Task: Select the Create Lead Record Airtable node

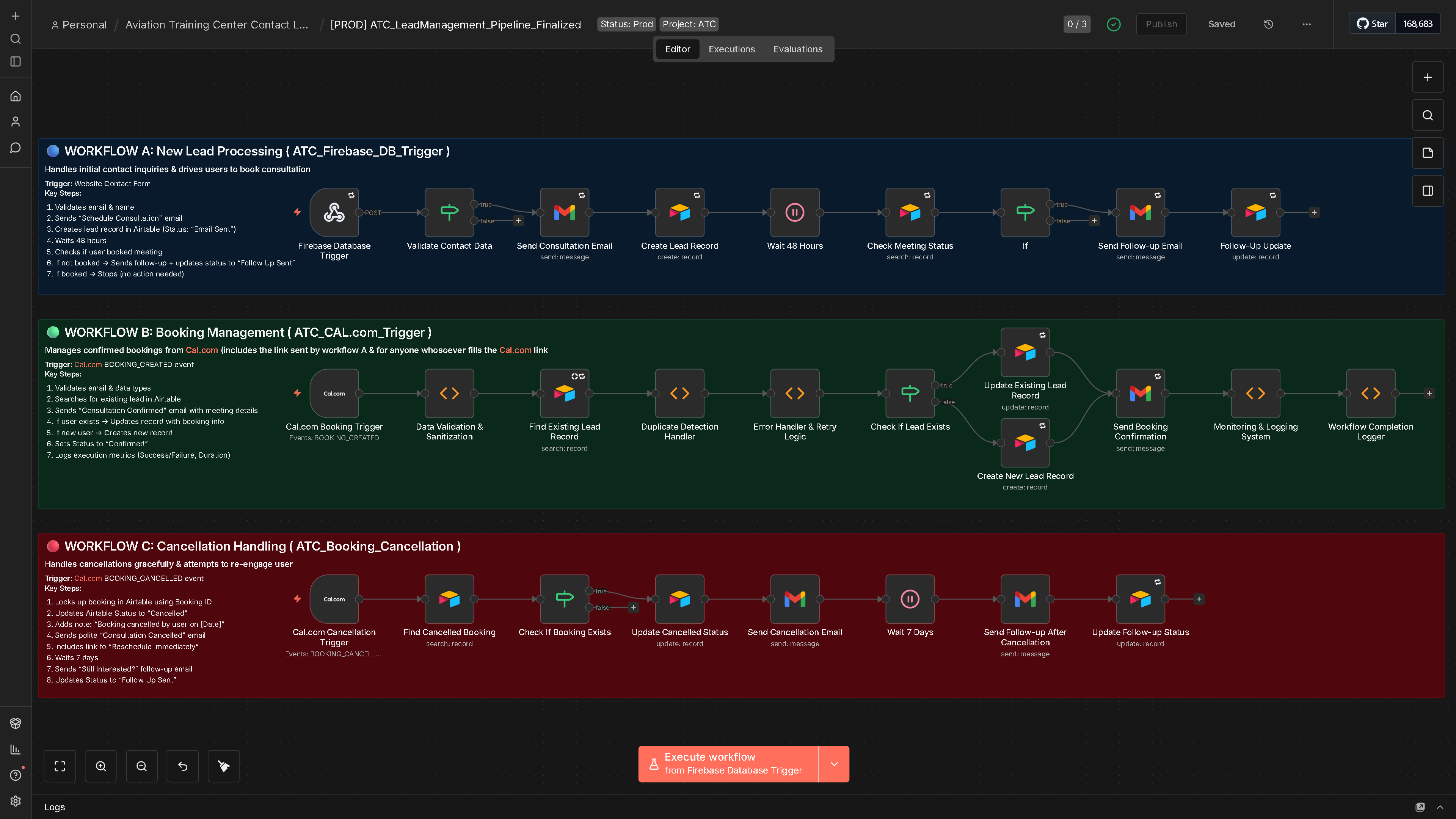Action: (x=679, y=212)
